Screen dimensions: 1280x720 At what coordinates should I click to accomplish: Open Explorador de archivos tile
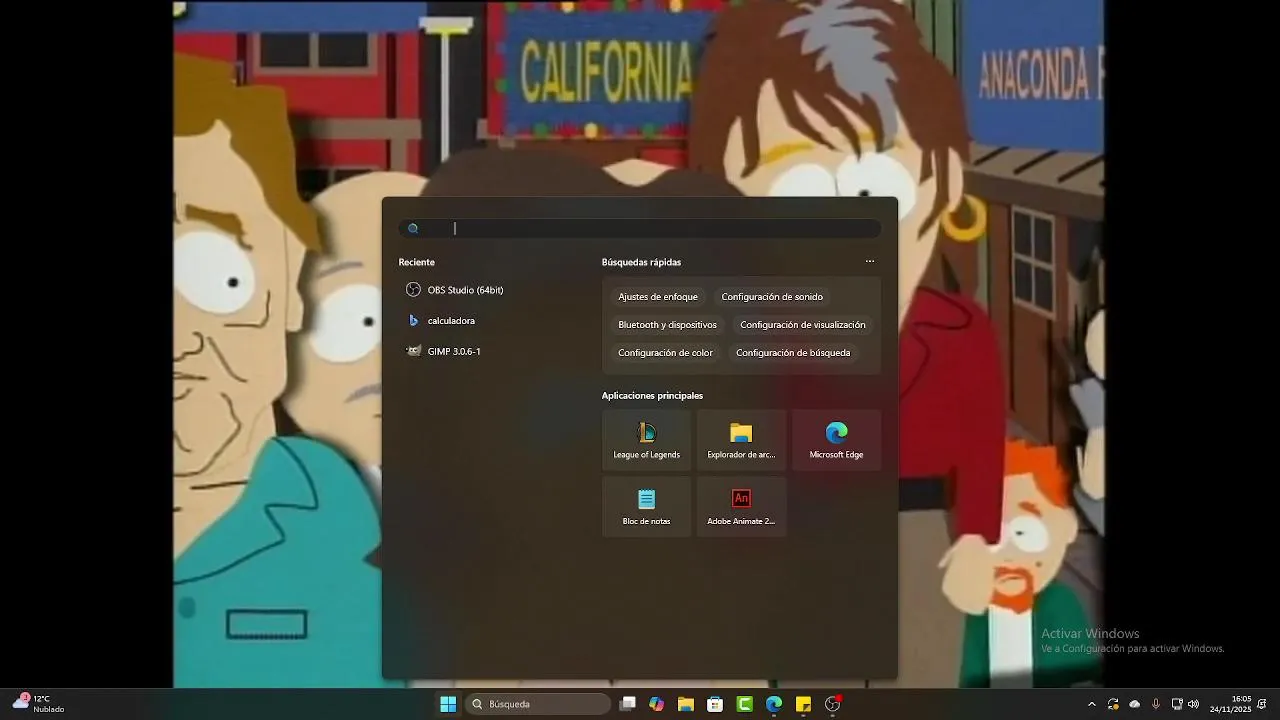(741, 440)
